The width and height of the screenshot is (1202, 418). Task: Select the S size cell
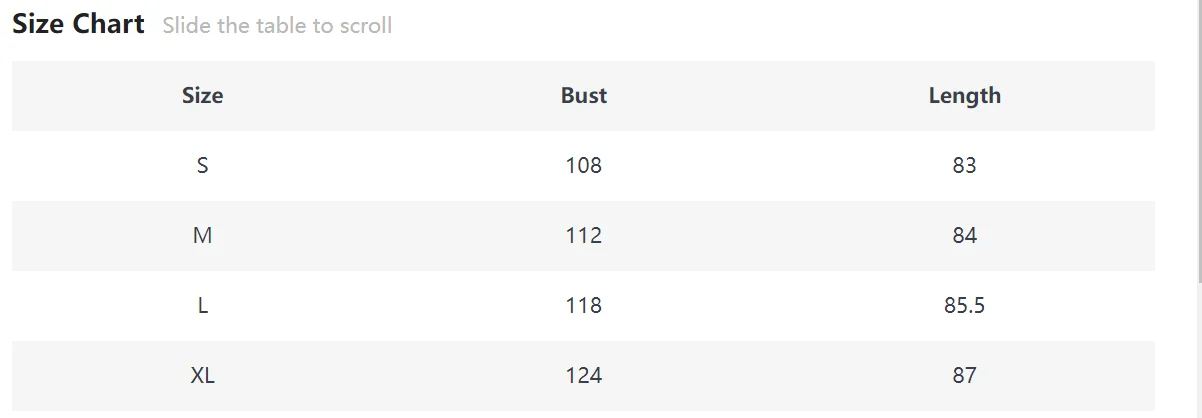[202, 166]
